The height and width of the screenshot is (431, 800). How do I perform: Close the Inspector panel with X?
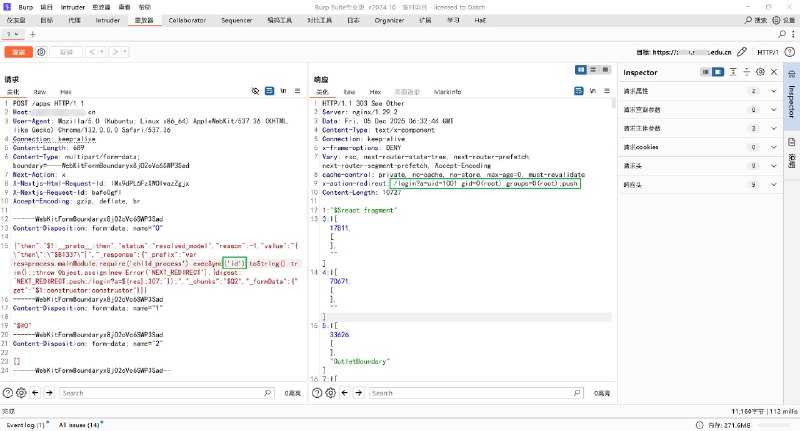tap(773, 72)
